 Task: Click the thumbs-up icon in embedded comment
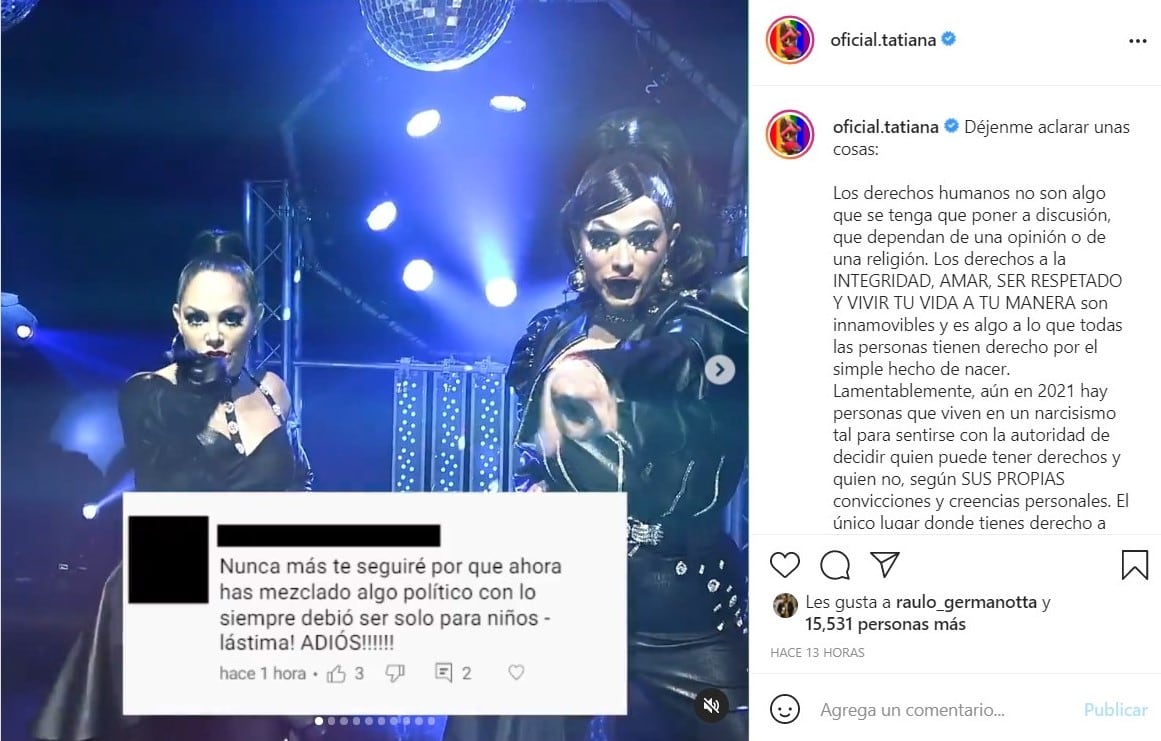tap(336, 673)
